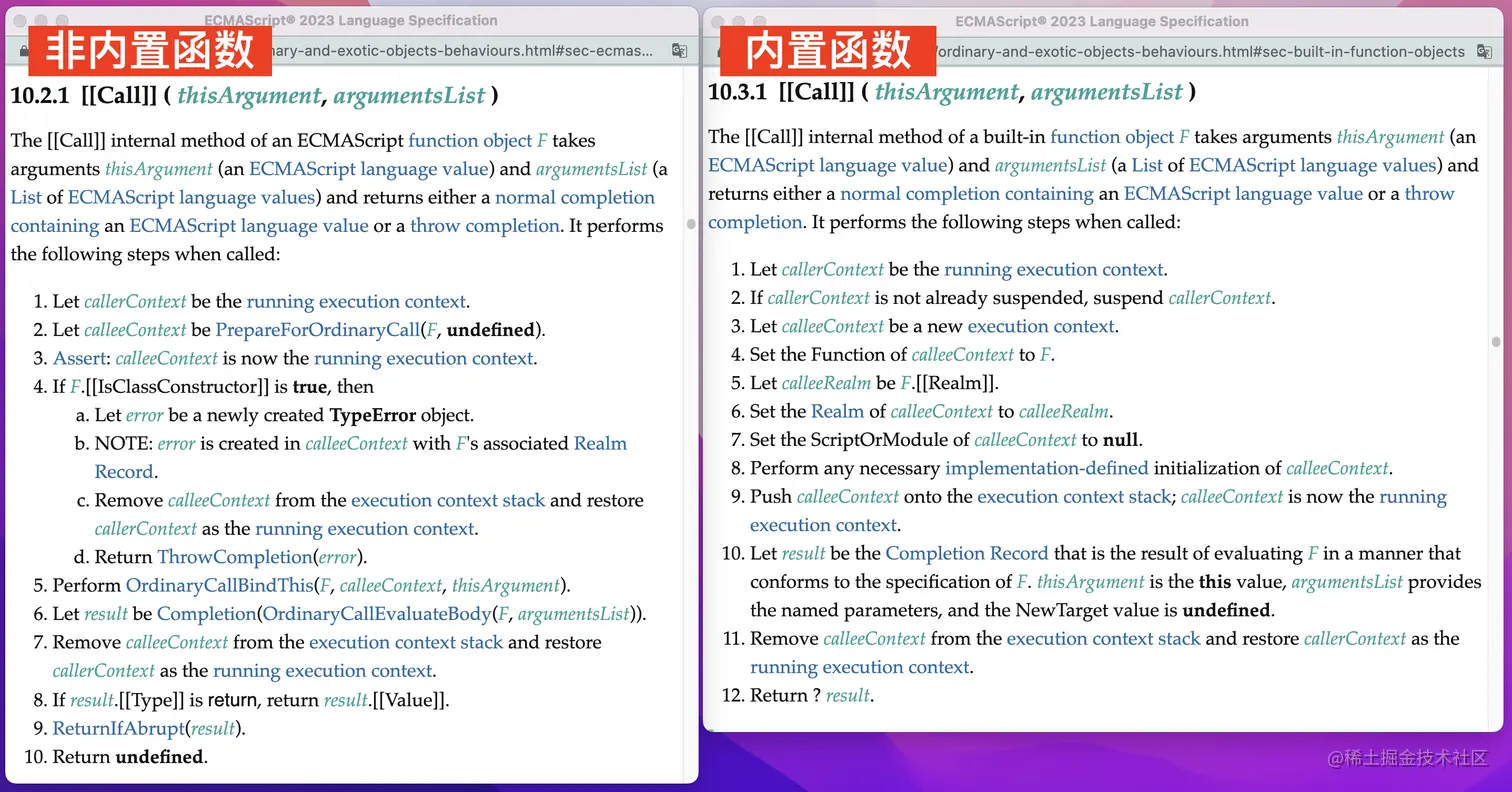Open 'execution context stack' in right window step 11
Image resolution: width=1512 pixels, height=792 pixels.
point(1103,639)
